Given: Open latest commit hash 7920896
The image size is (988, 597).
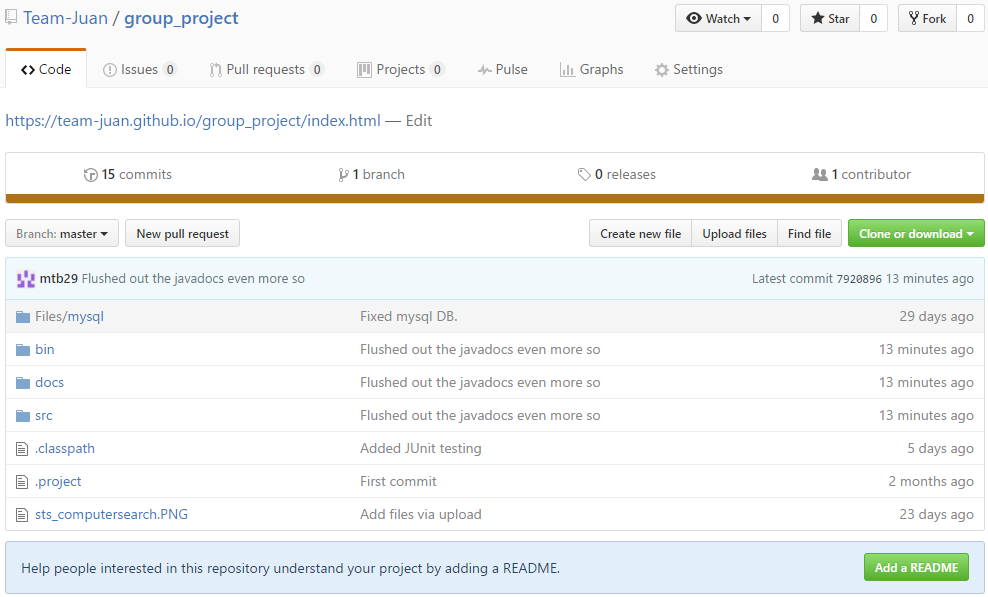Looking at the screenshot, I should coord(859,279).
